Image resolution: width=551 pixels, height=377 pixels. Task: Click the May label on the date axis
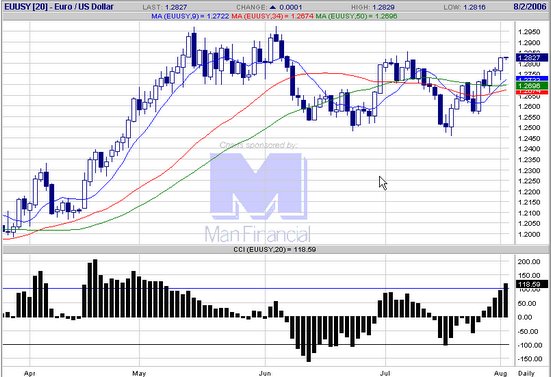(139, 373)
